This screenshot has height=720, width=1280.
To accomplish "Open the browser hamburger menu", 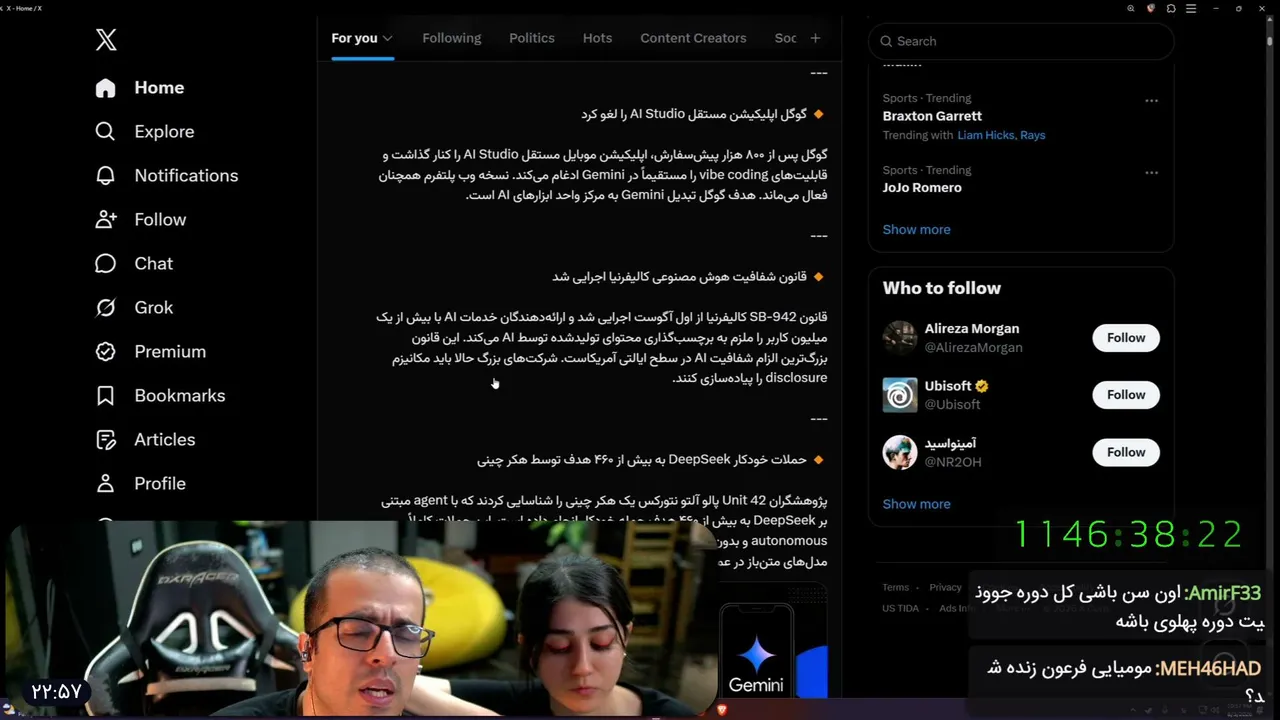I will pyautogui.click(x=1191, y=8).
